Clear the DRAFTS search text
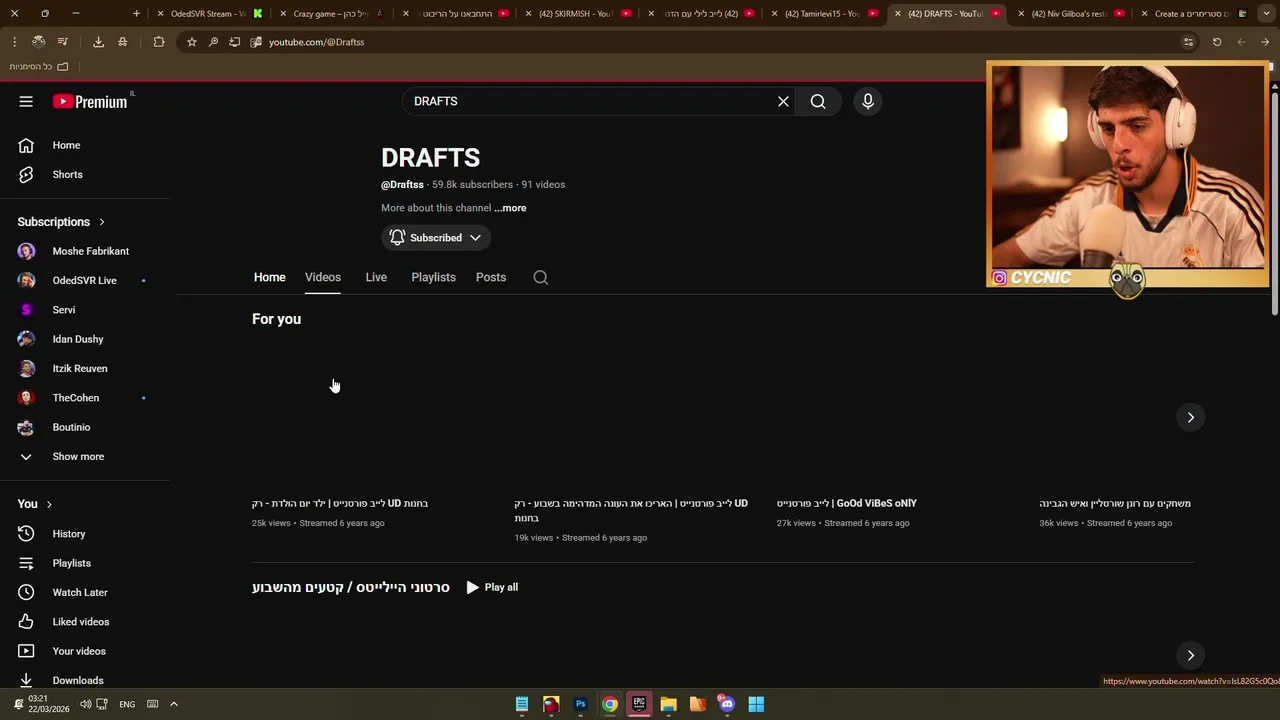The height and width of the screenshot is (720, 1280). [x=783, y=101]
